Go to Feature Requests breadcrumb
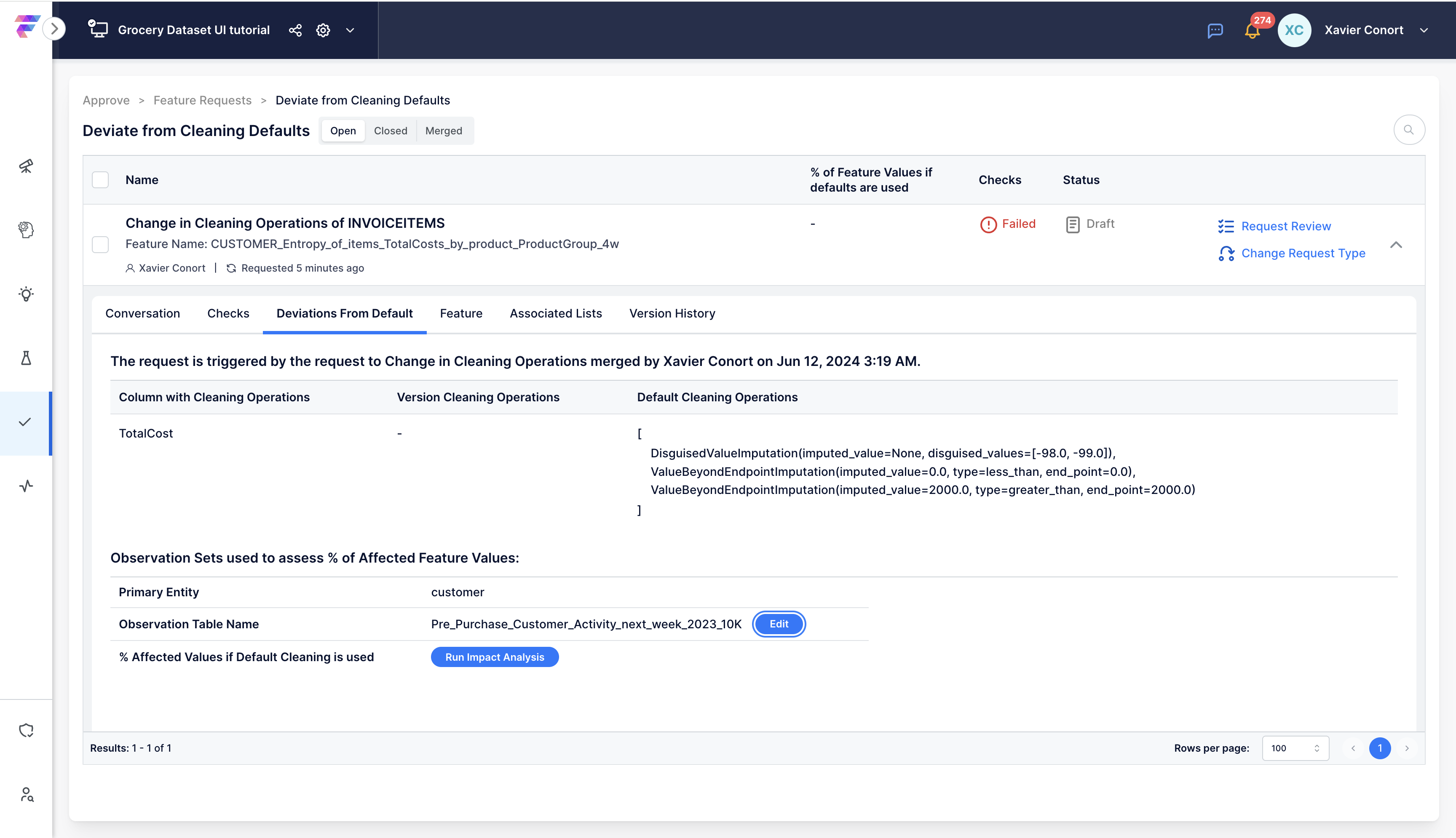This screenshot has width=1456, height=838. pos(202,100)
